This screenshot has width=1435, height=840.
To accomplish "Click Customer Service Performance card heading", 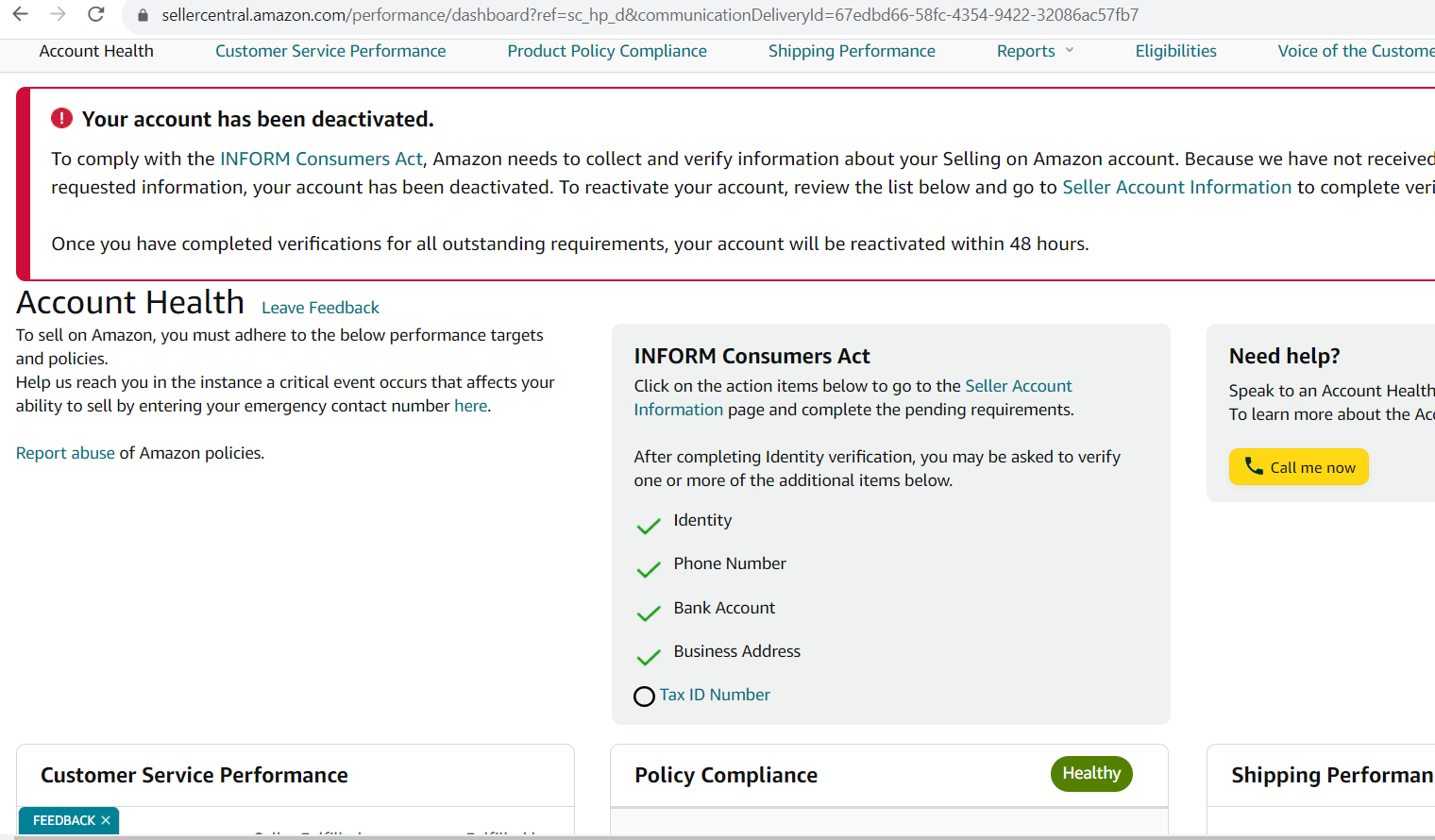I will click(194, 775).
